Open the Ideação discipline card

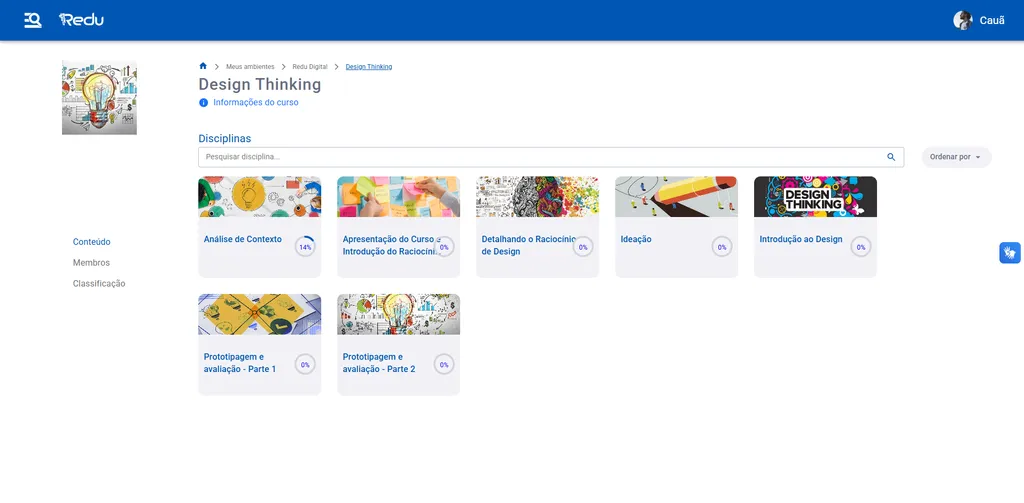[x=676, y=240]
